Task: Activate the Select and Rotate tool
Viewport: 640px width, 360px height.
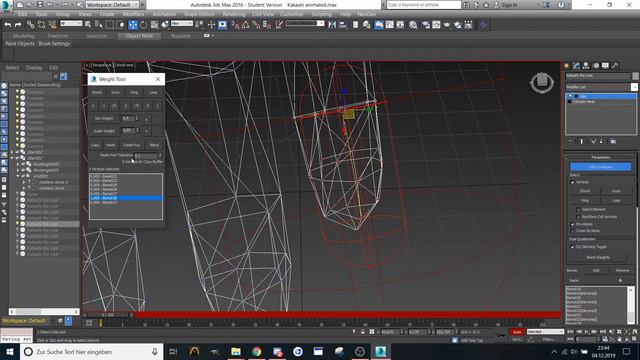Action: 144,25
